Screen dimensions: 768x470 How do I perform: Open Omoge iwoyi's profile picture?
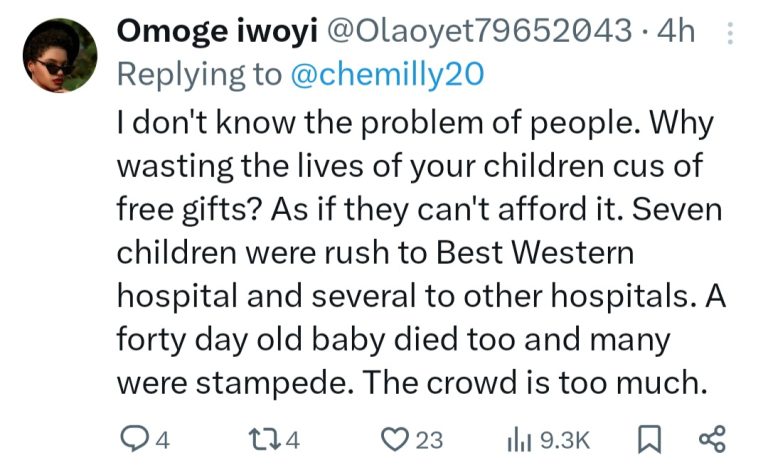58,57
